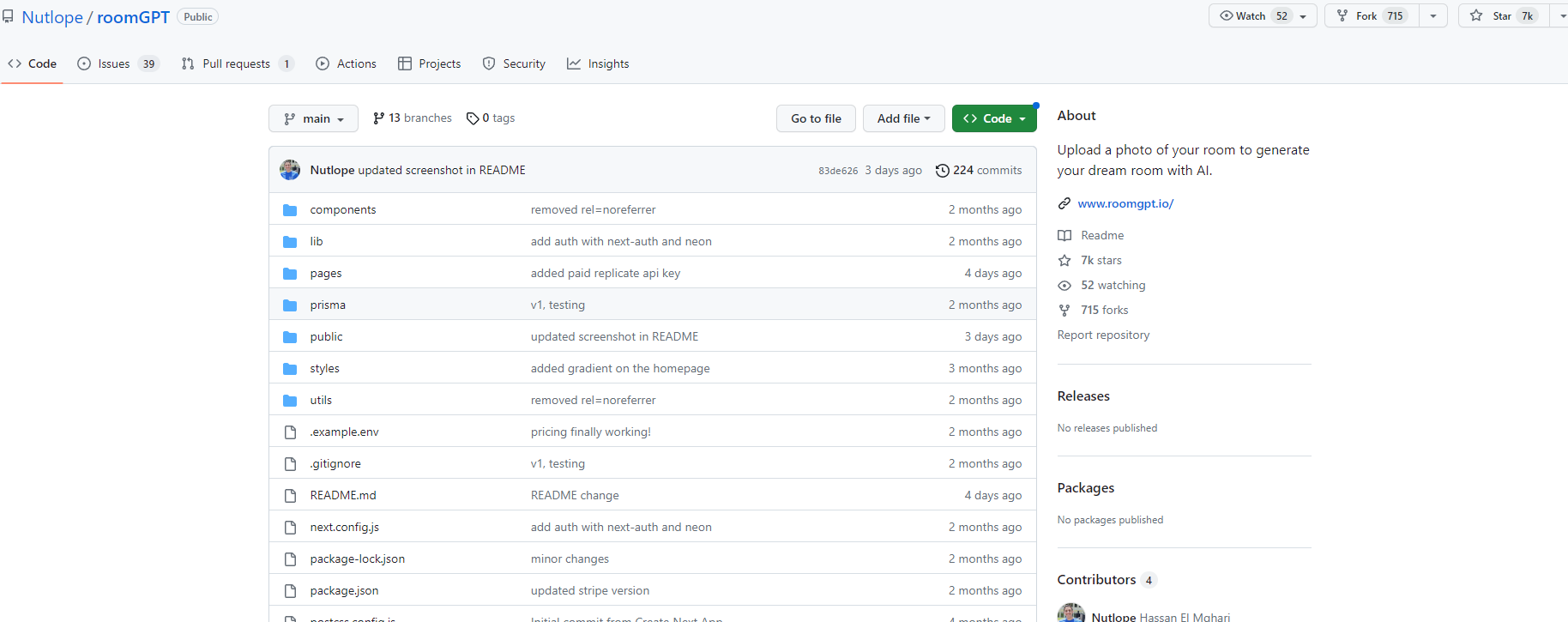Click the star icon beside 7k stars
1568x622 pixels.
1064,260
